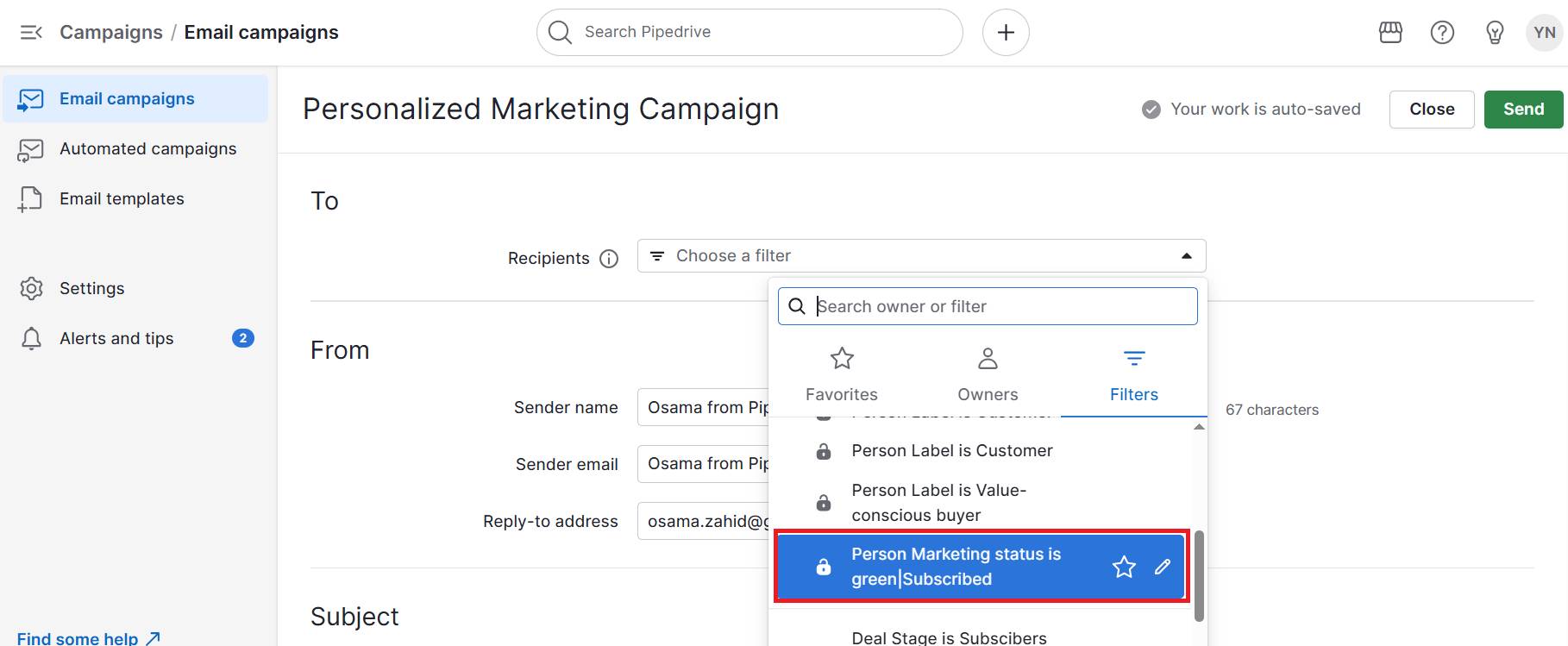Select the Person Label is Customer filter
Screen dimensions: 1568x646
951,450
